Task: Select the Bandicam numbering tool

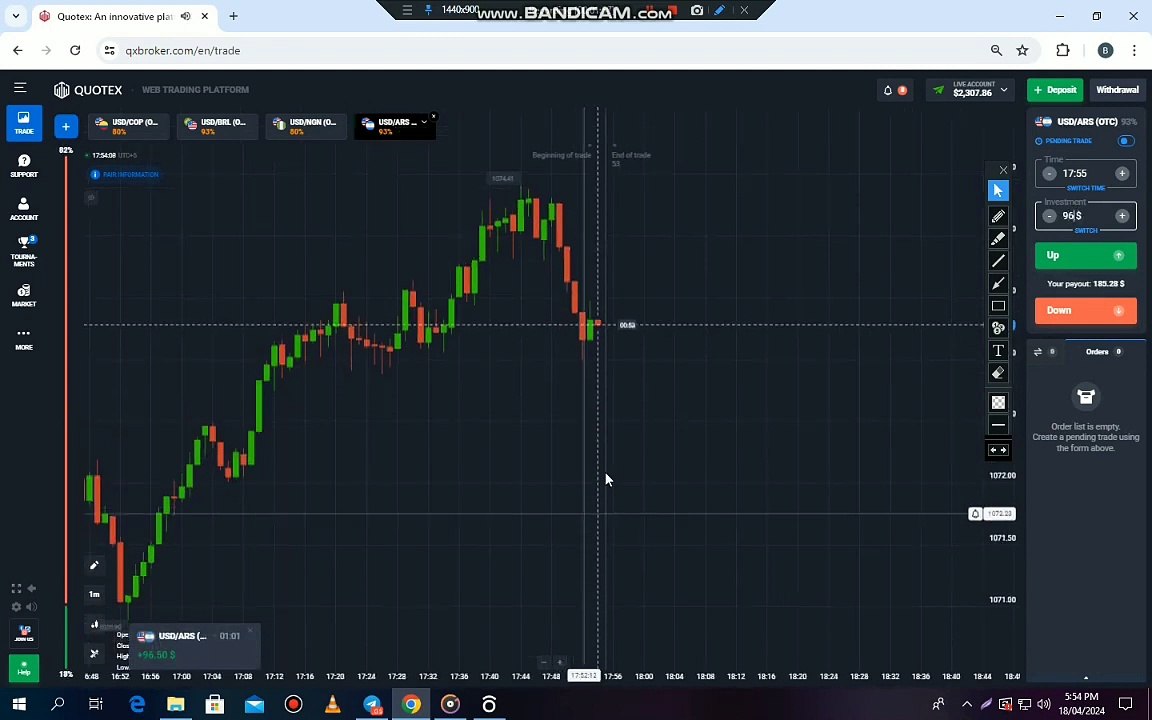Action: (998, 328)
